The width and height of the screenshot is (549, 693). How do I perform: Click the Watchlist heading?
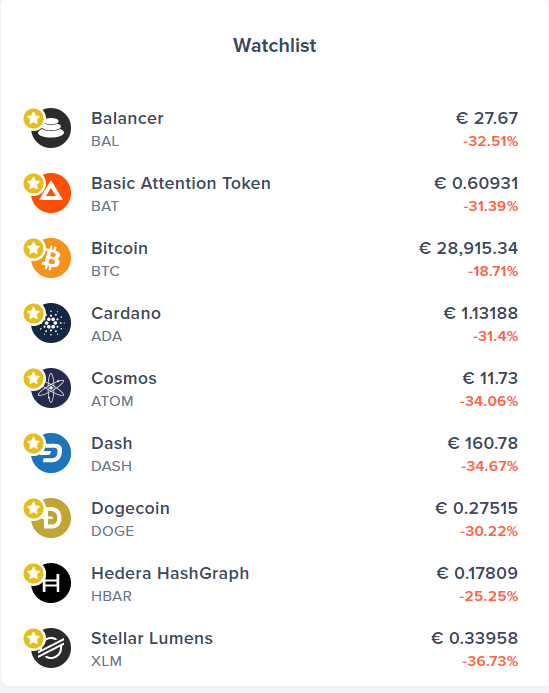tap(274, 46)
